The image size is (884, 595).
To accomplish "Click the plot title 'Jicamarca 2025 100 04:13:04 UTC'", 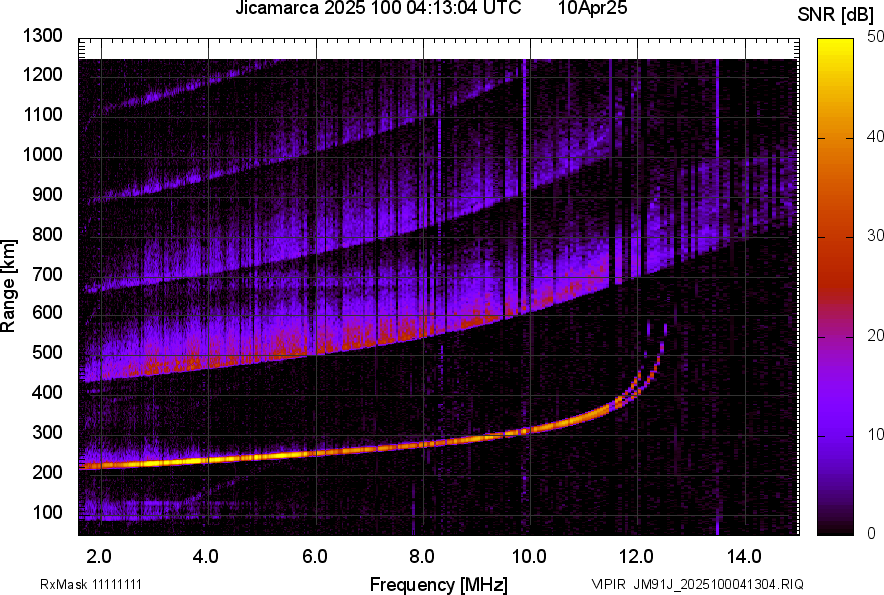I will pyautogui.click(x=378, y=8).
